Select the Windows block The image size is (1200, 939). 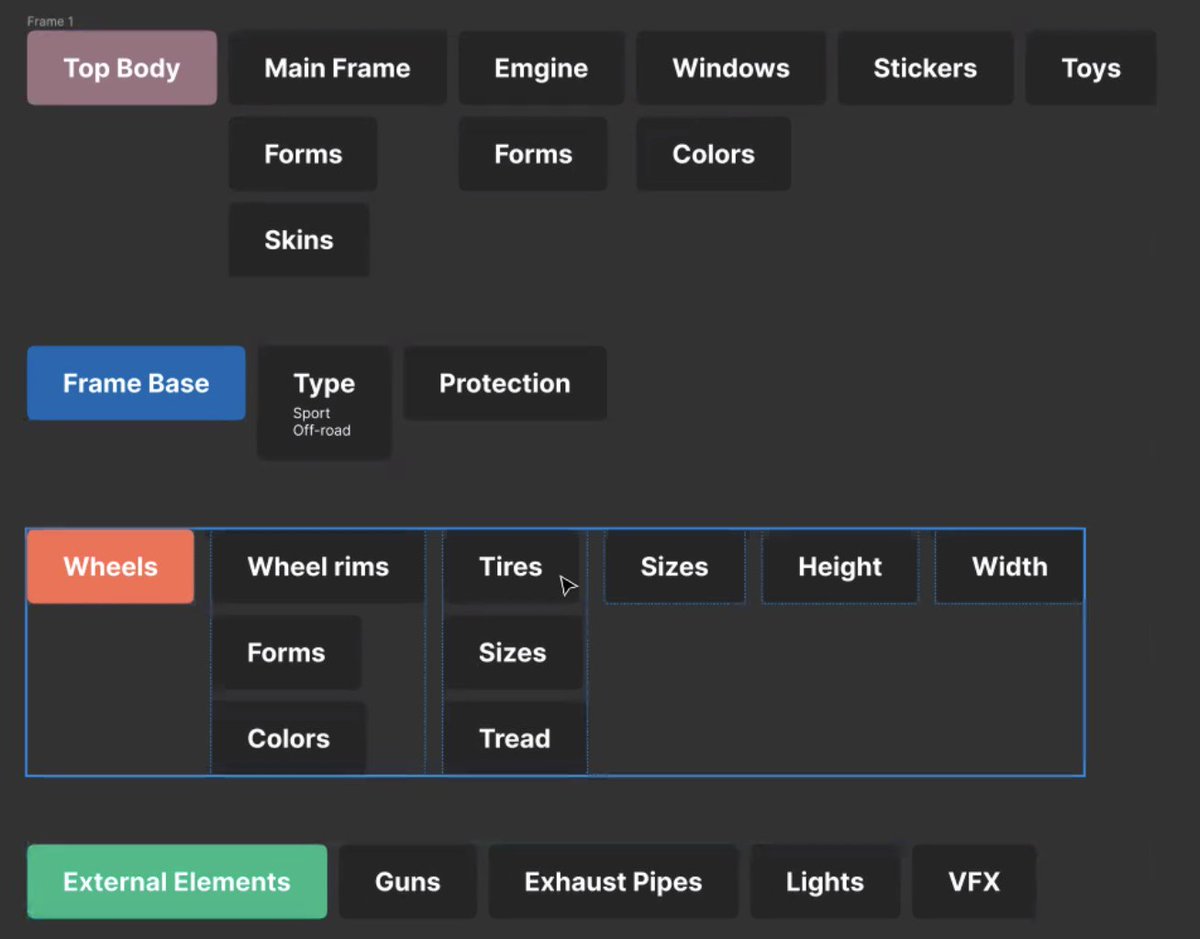[731, 68]
